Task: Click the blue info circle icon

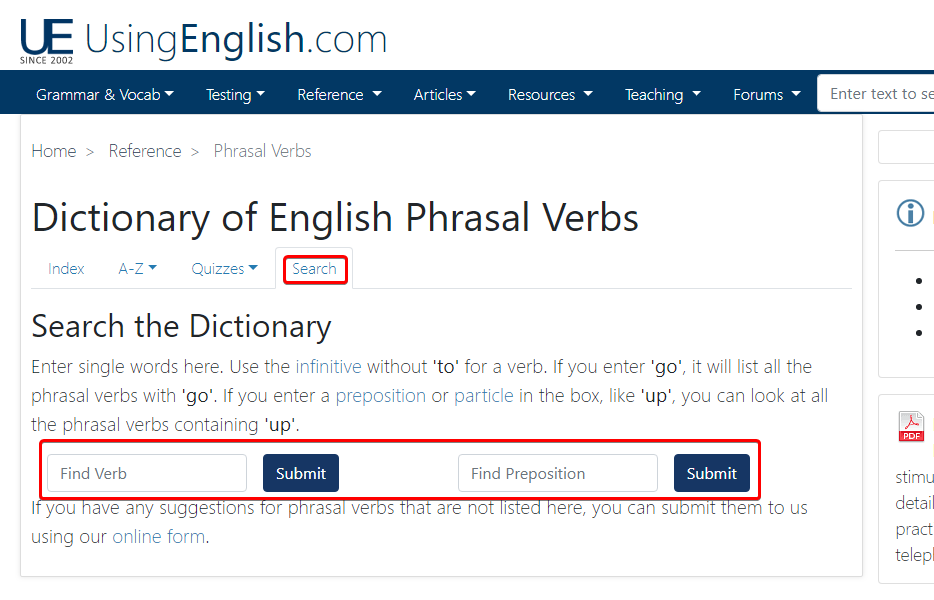Action: click(x=910, y=213)
